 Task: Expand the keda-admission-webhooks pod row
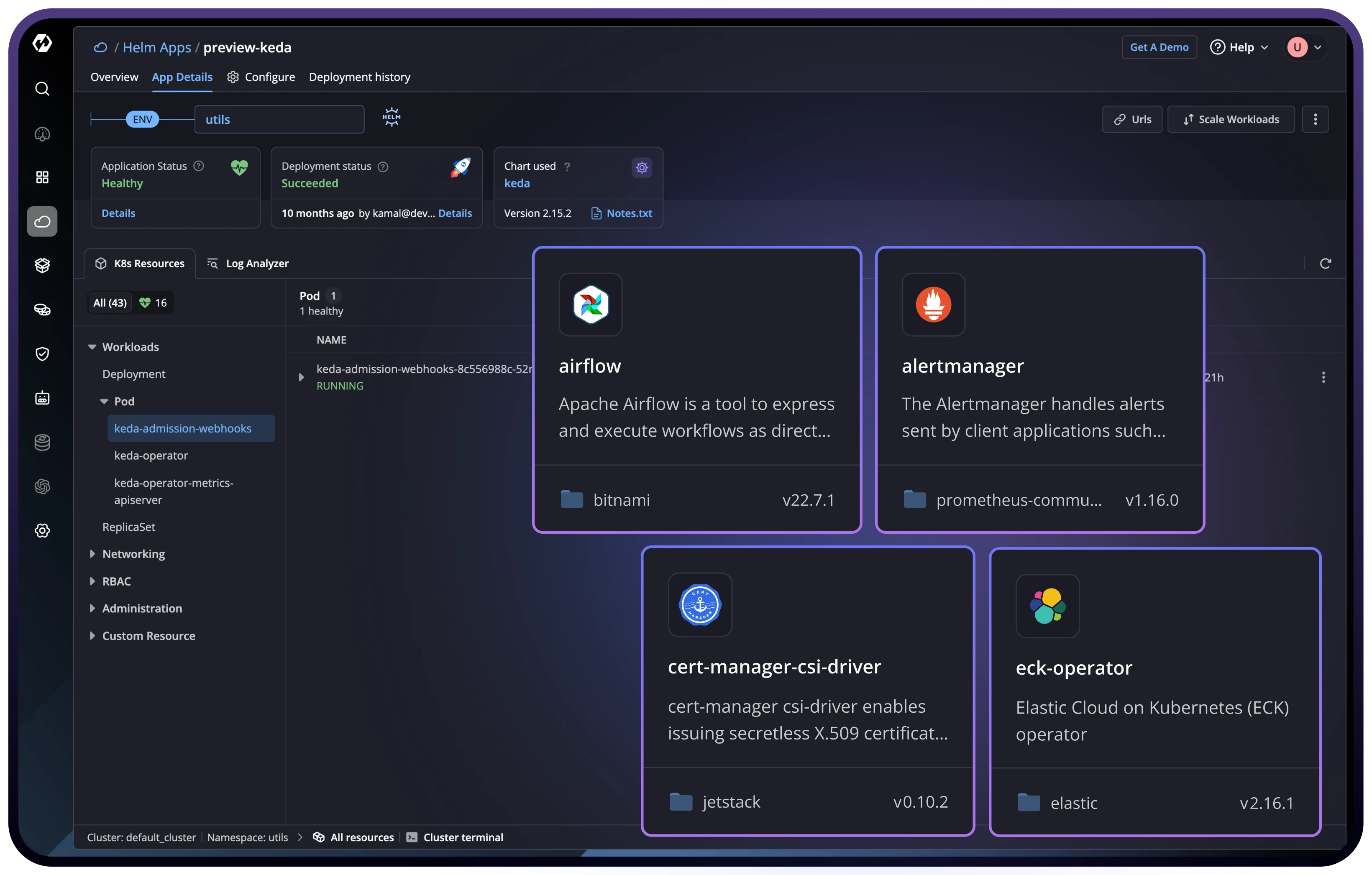[302, 377]
